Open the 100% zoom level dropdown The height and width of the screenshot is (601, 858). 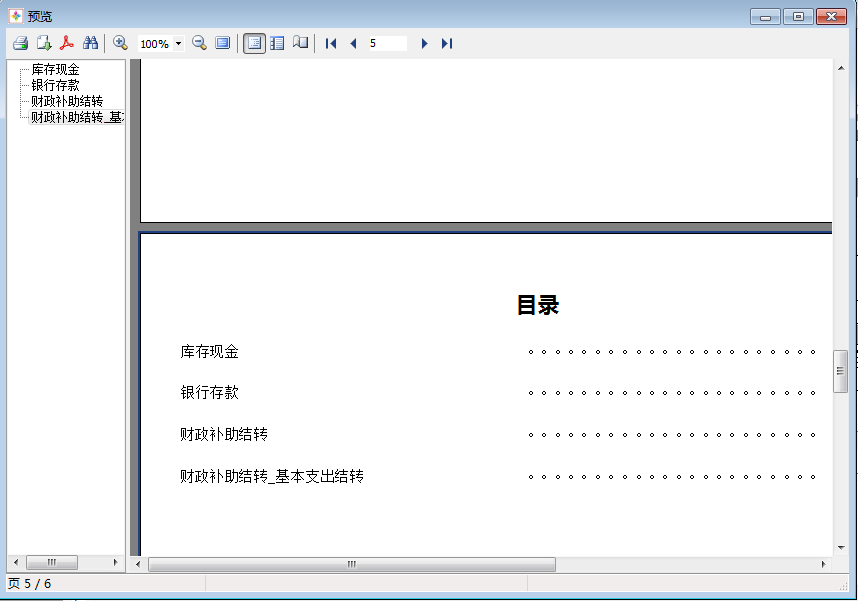pyautogui.click(x=178, y=44)
